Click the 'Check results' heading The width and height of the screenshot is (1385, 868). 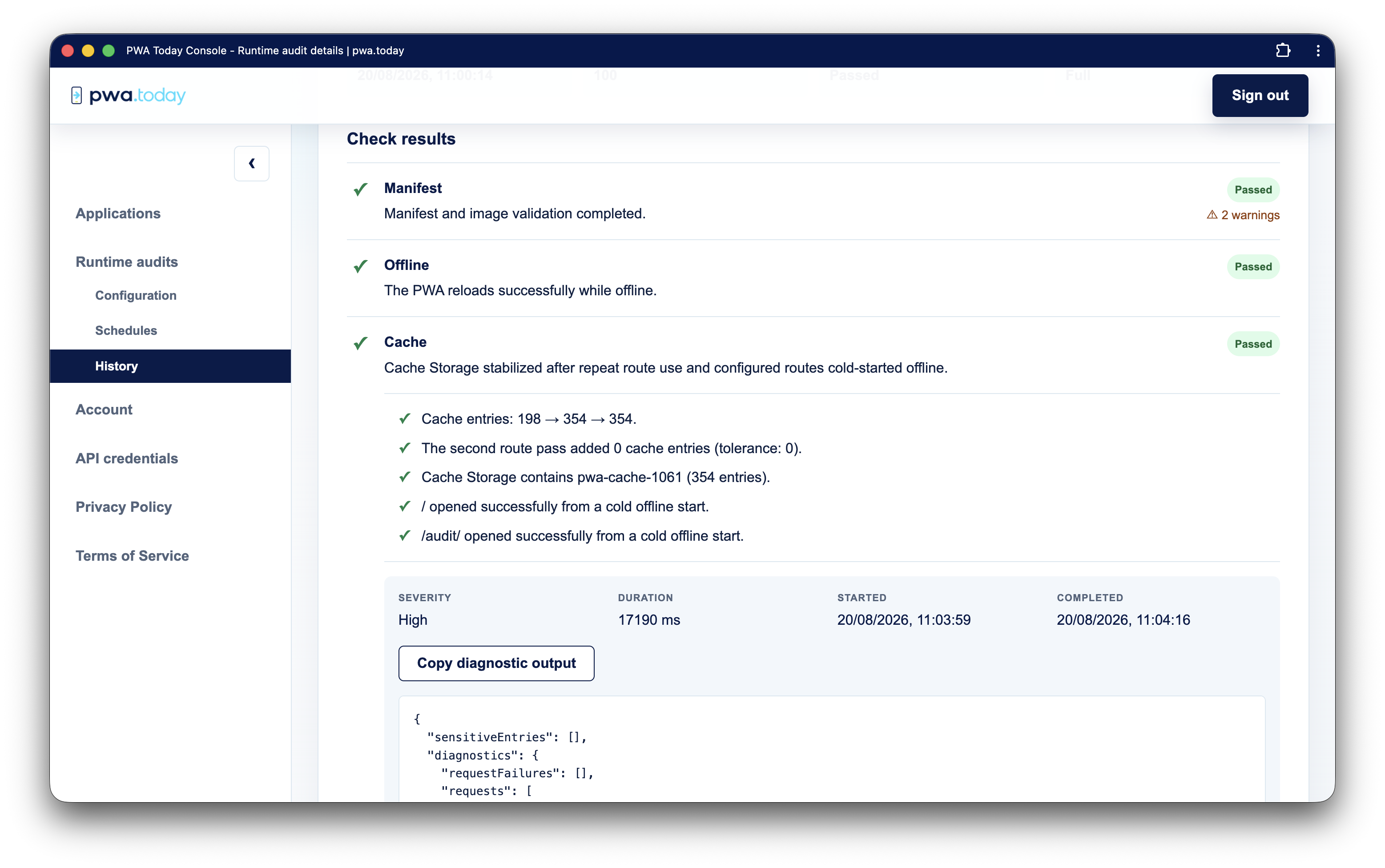[x=401, y=138]
